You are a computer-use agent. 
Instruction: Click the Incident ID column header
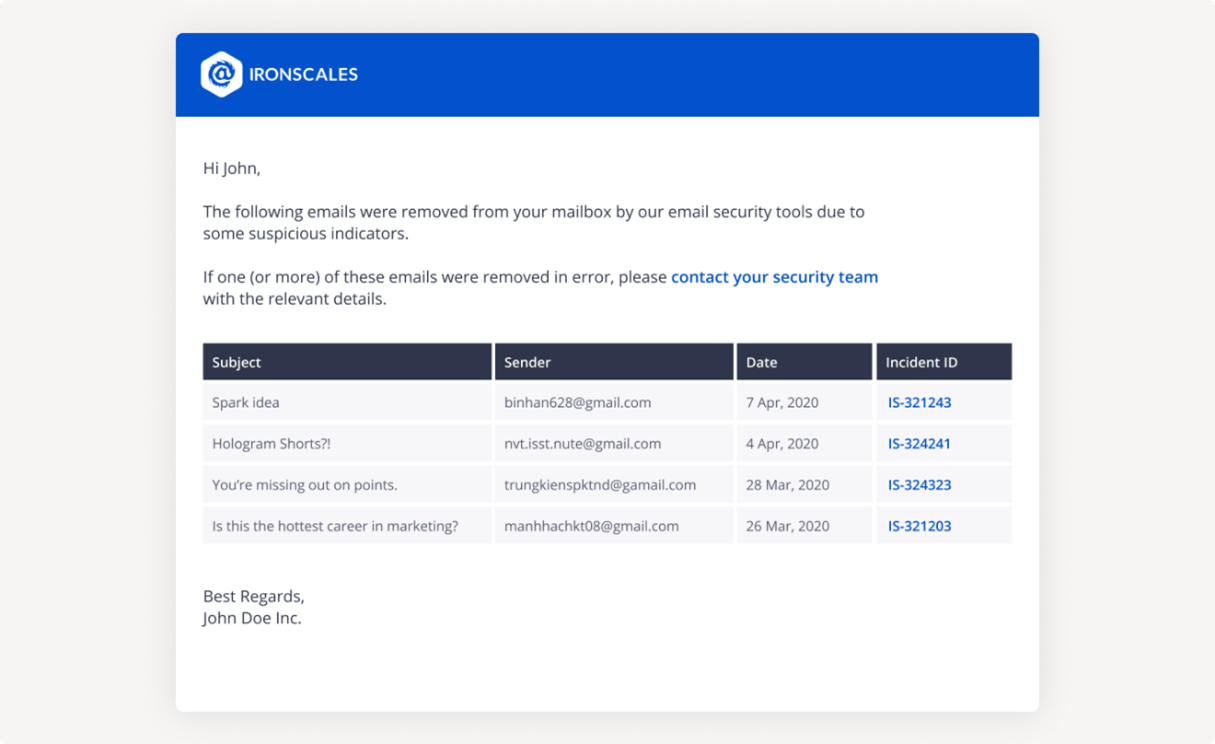point(944,362)
